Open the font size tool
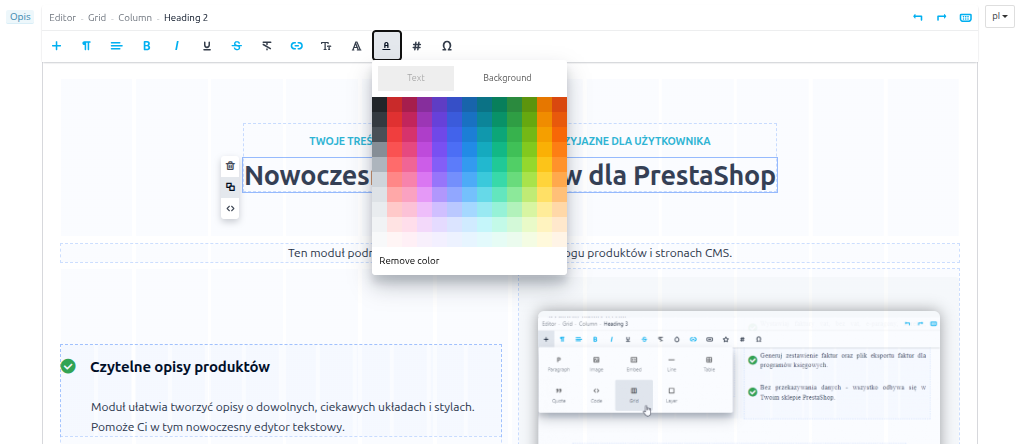This screenshot has width=1021, height=444. tap(326, 46)
